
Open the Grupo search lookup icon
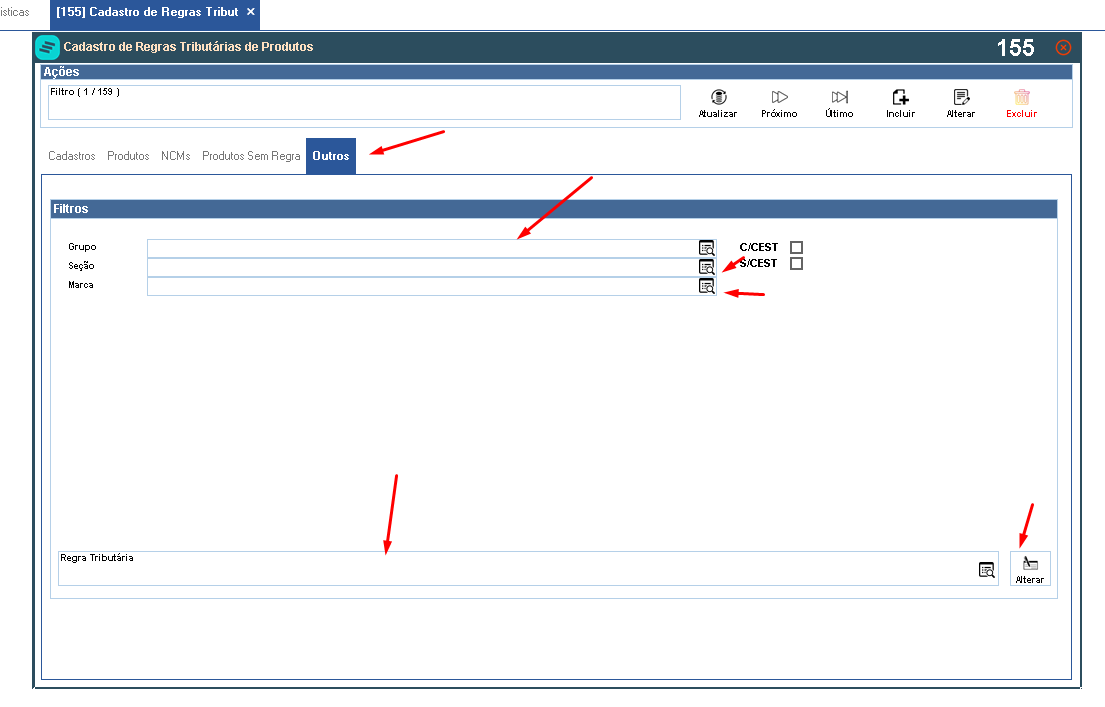click(706, 248)
